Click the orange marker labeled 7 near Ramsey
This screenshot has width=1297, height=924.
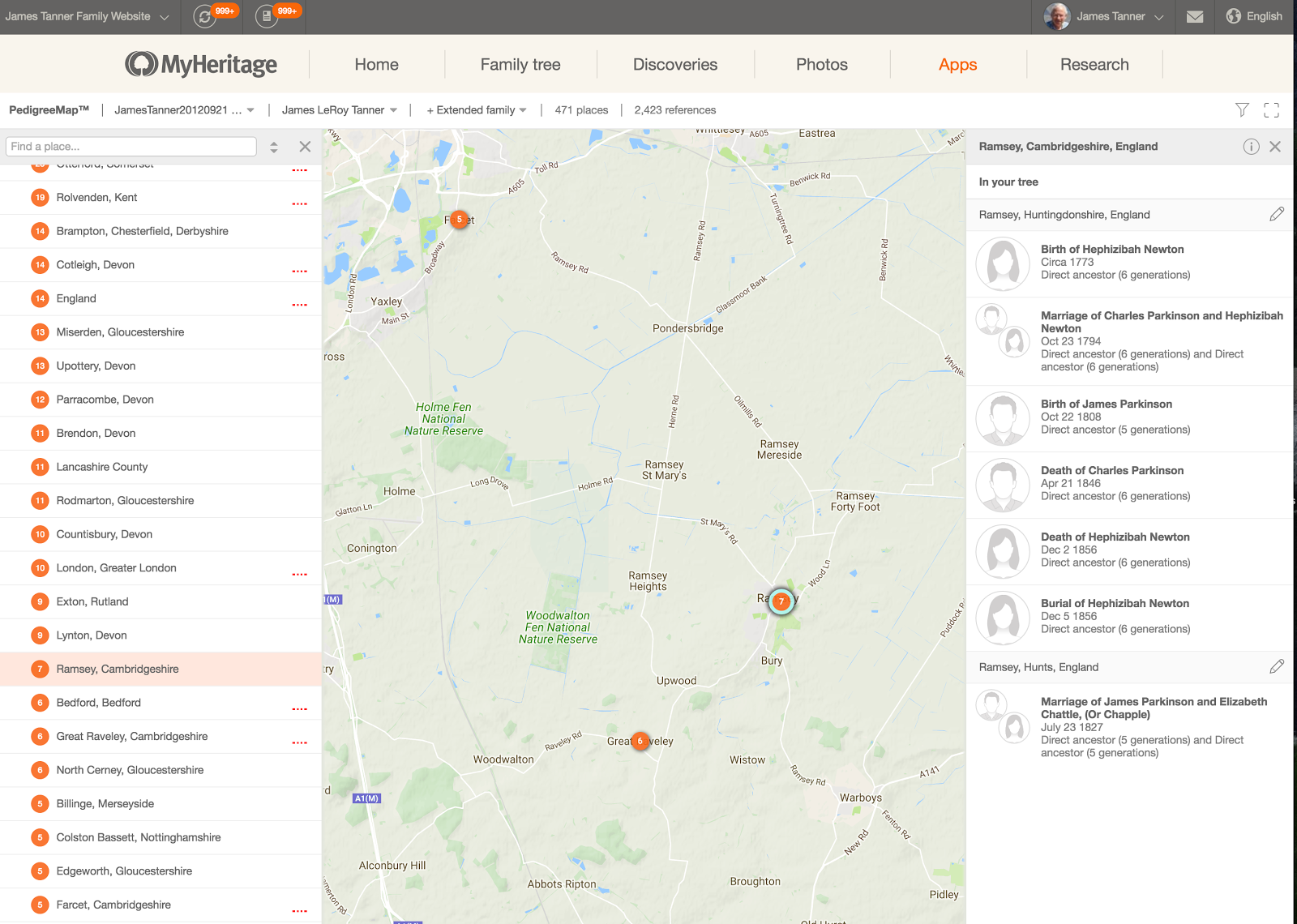781,602
